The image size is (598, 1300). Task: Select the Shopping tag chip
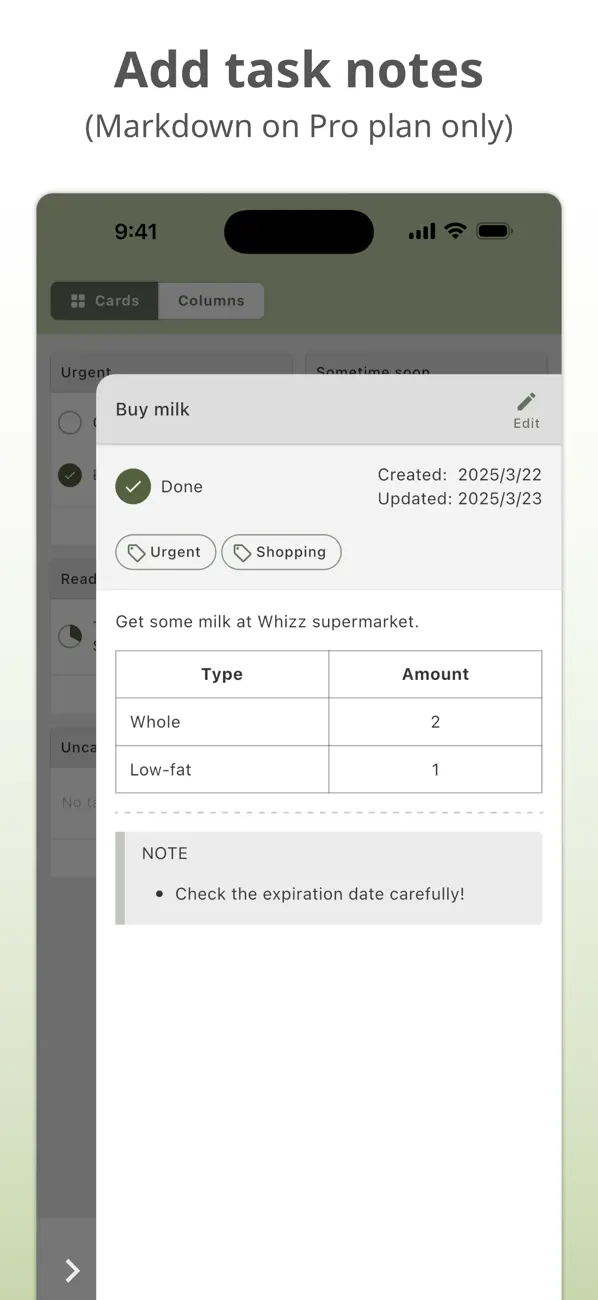(281, 552)
